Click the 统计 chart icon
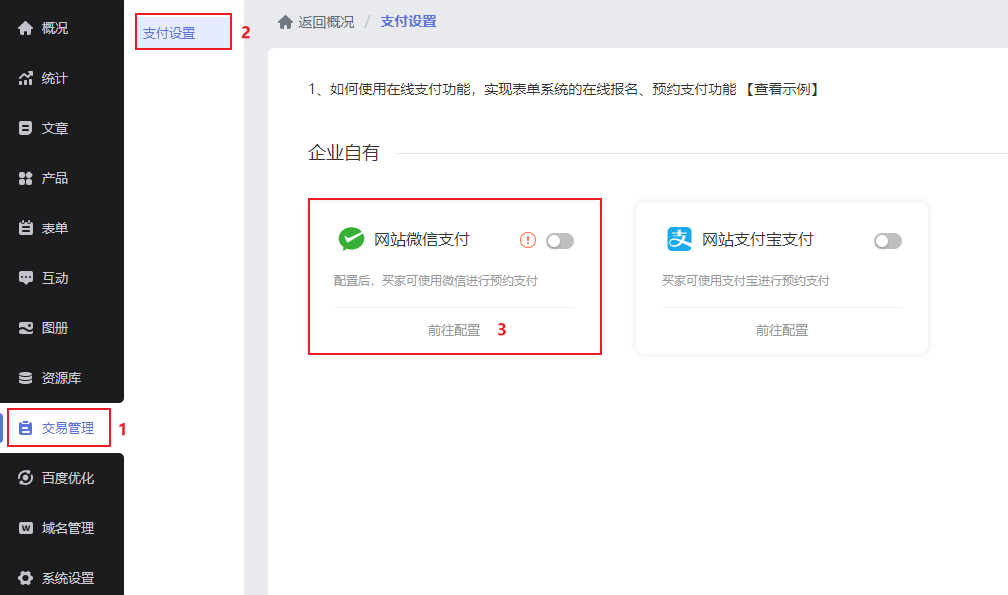The image size is (1008, 595). (25, 78)
